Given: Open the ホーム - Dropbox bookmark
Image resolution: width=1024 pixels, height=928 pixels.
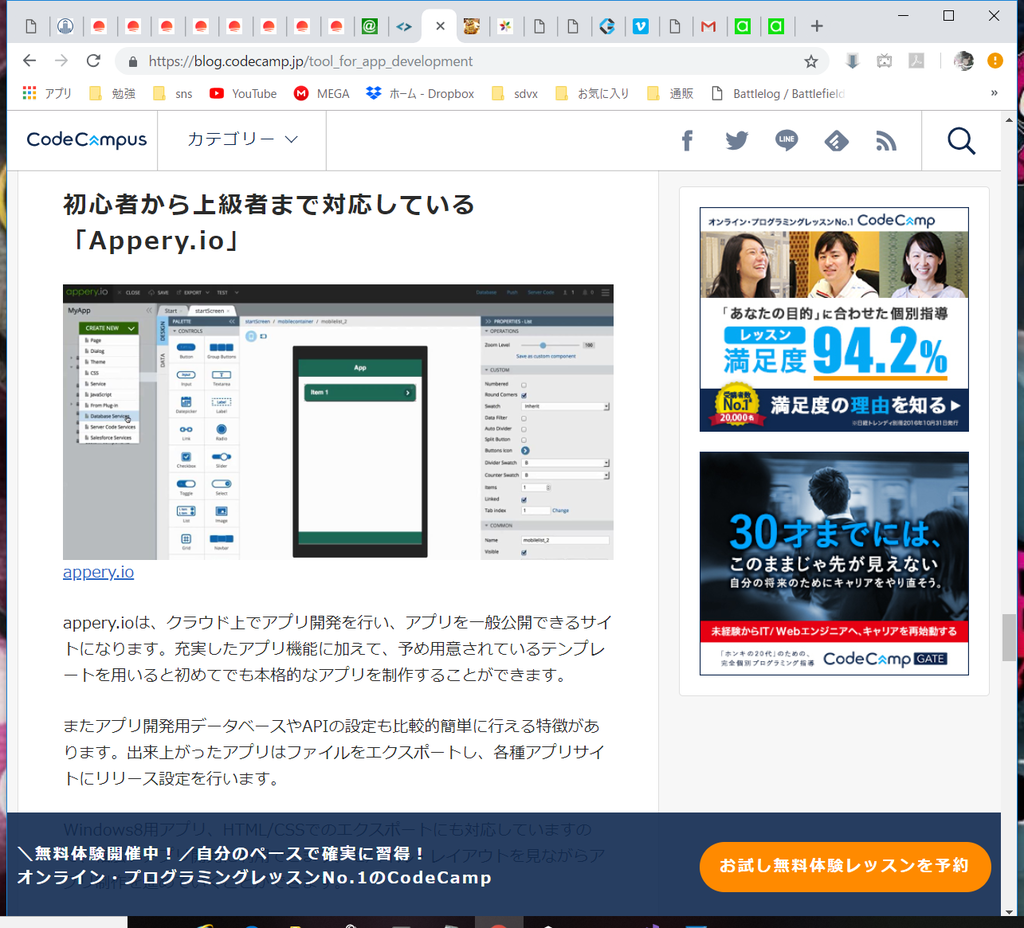Looking at the screenshot, I should point(420,93).
